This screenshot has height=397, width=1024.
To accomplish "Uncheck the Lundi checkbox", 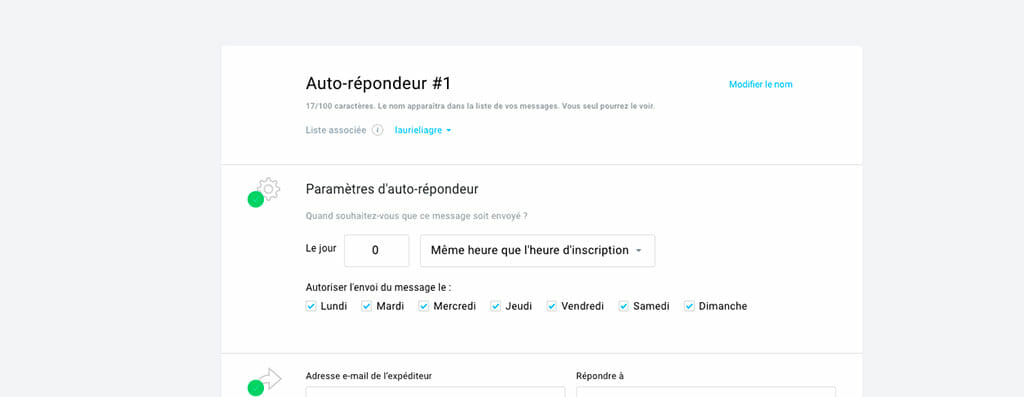I will tap(311, 306).
